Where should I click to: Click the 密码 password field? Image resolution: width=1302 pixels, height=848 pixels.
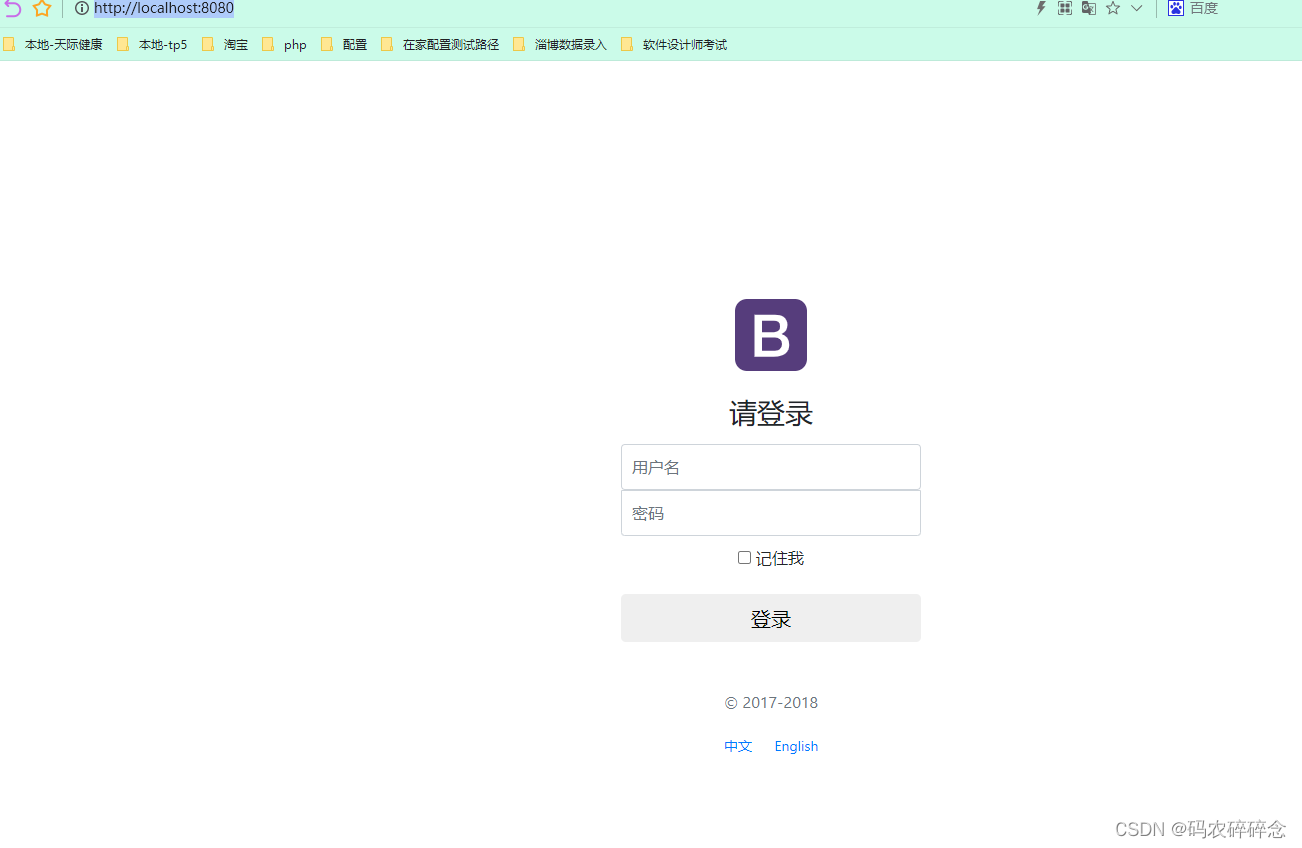pos(771,513)
